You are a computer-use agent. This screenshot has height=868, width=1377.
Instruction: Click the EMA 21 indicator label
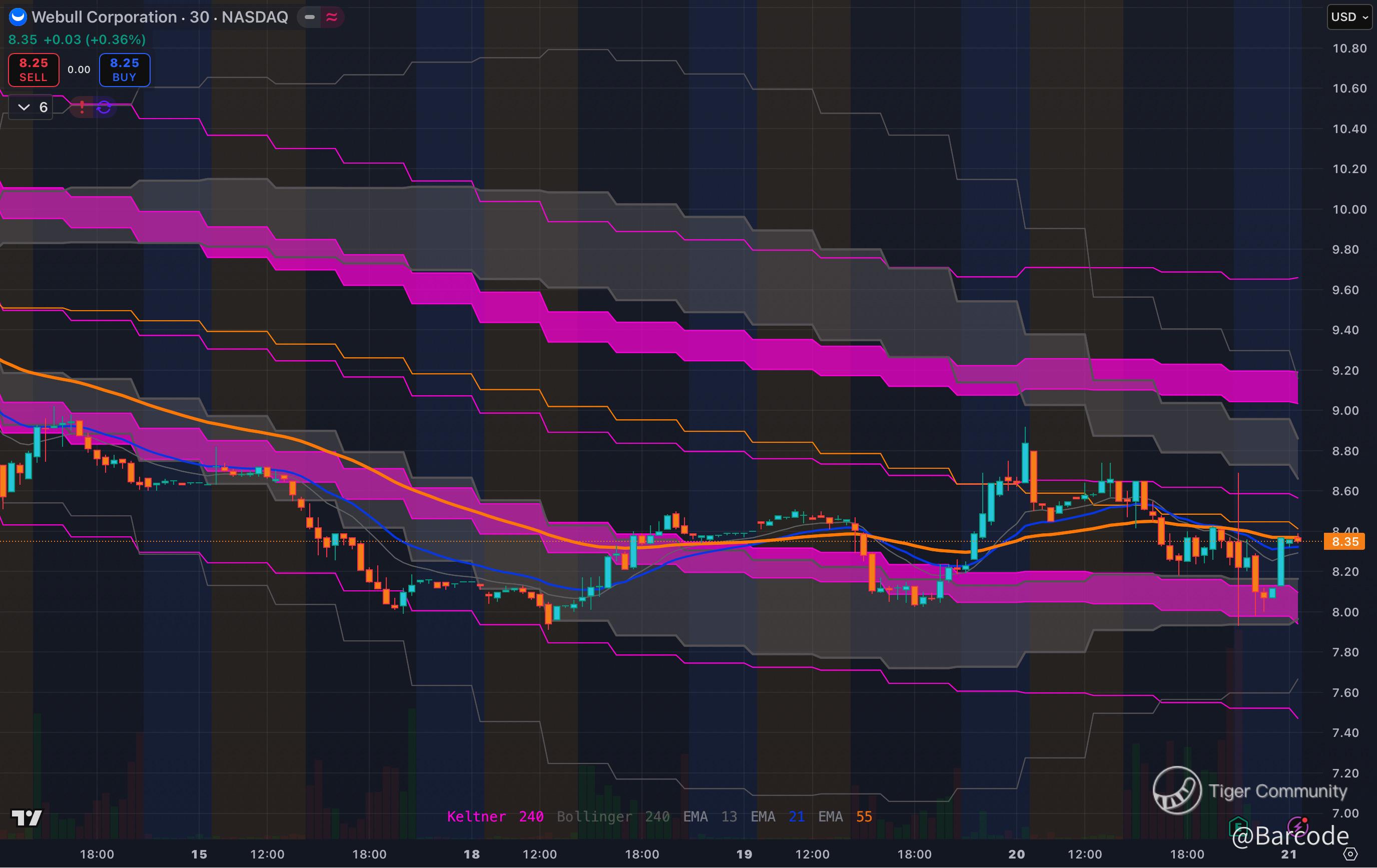click(777, 816)
